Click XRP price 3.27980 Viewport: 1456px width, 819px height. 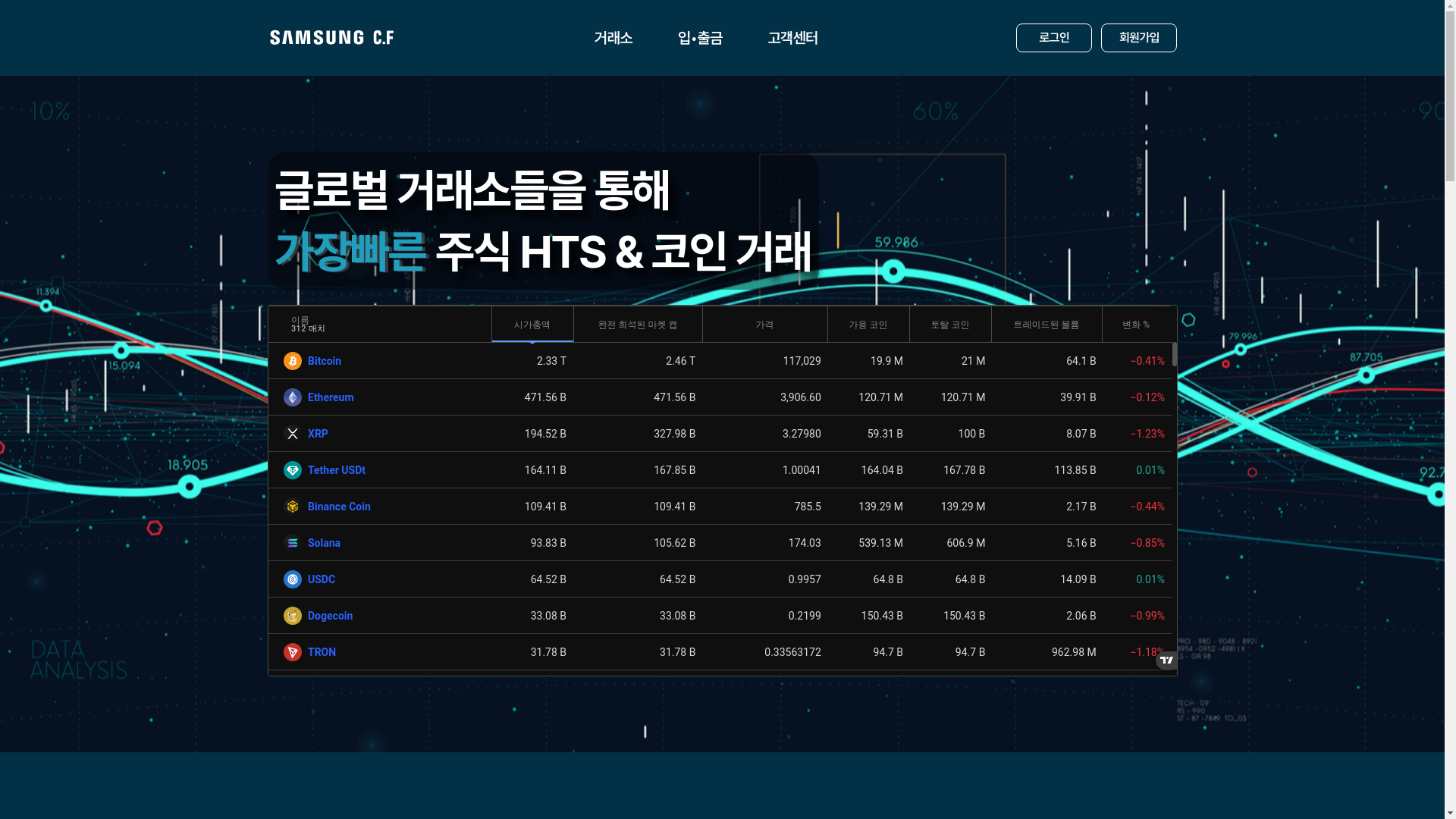(x=802, y=434)
